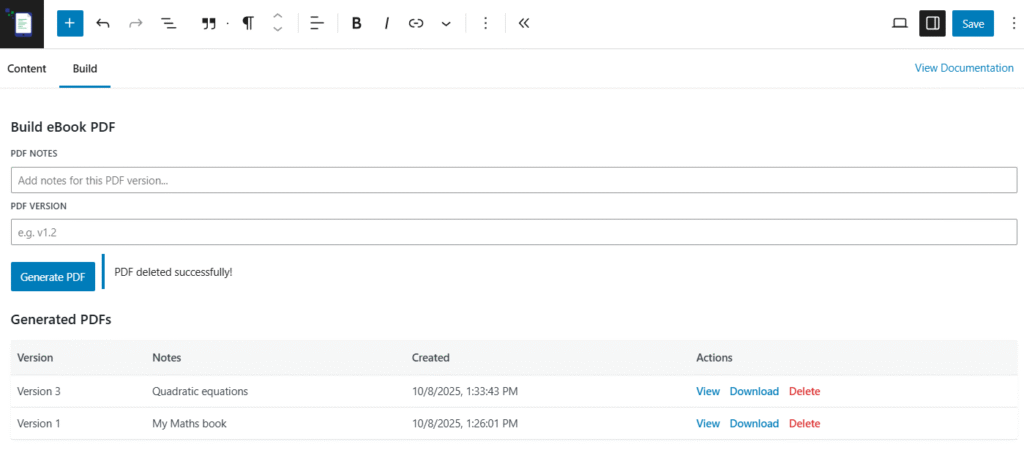Toggle italic formatting
Viewport: 1024px width, 461px height.
coord(386,24)
